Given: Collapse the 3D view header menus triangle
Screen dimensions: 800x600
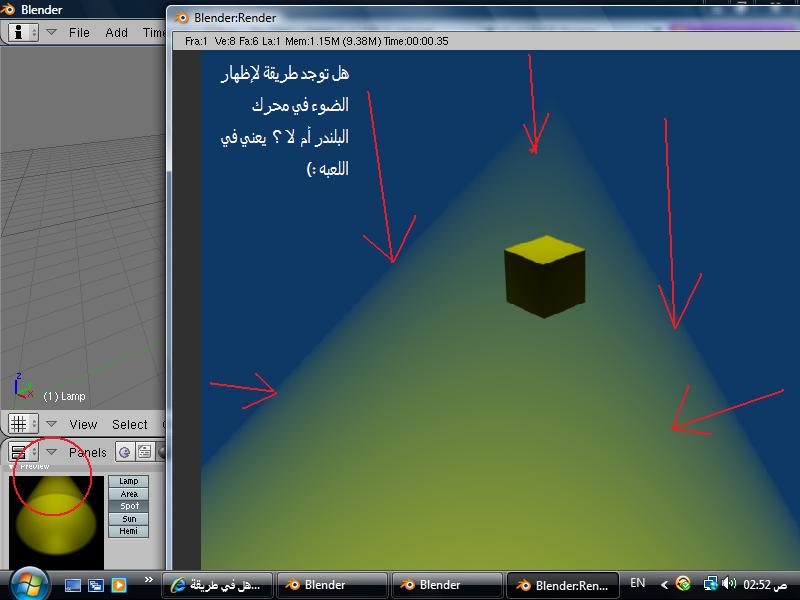Looking at the screenshot, I should (51, 423).
